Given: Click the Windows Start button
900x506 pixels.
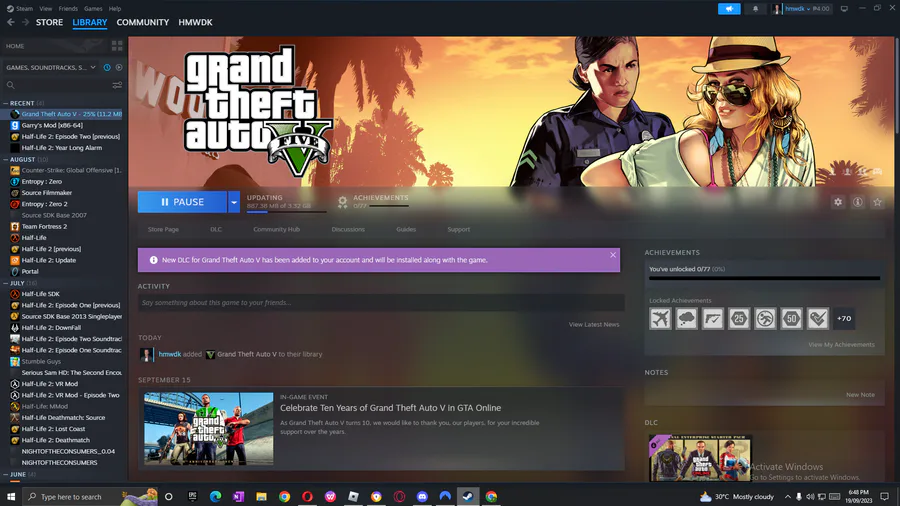Looking at the screenshot, I should pos(11,496).
